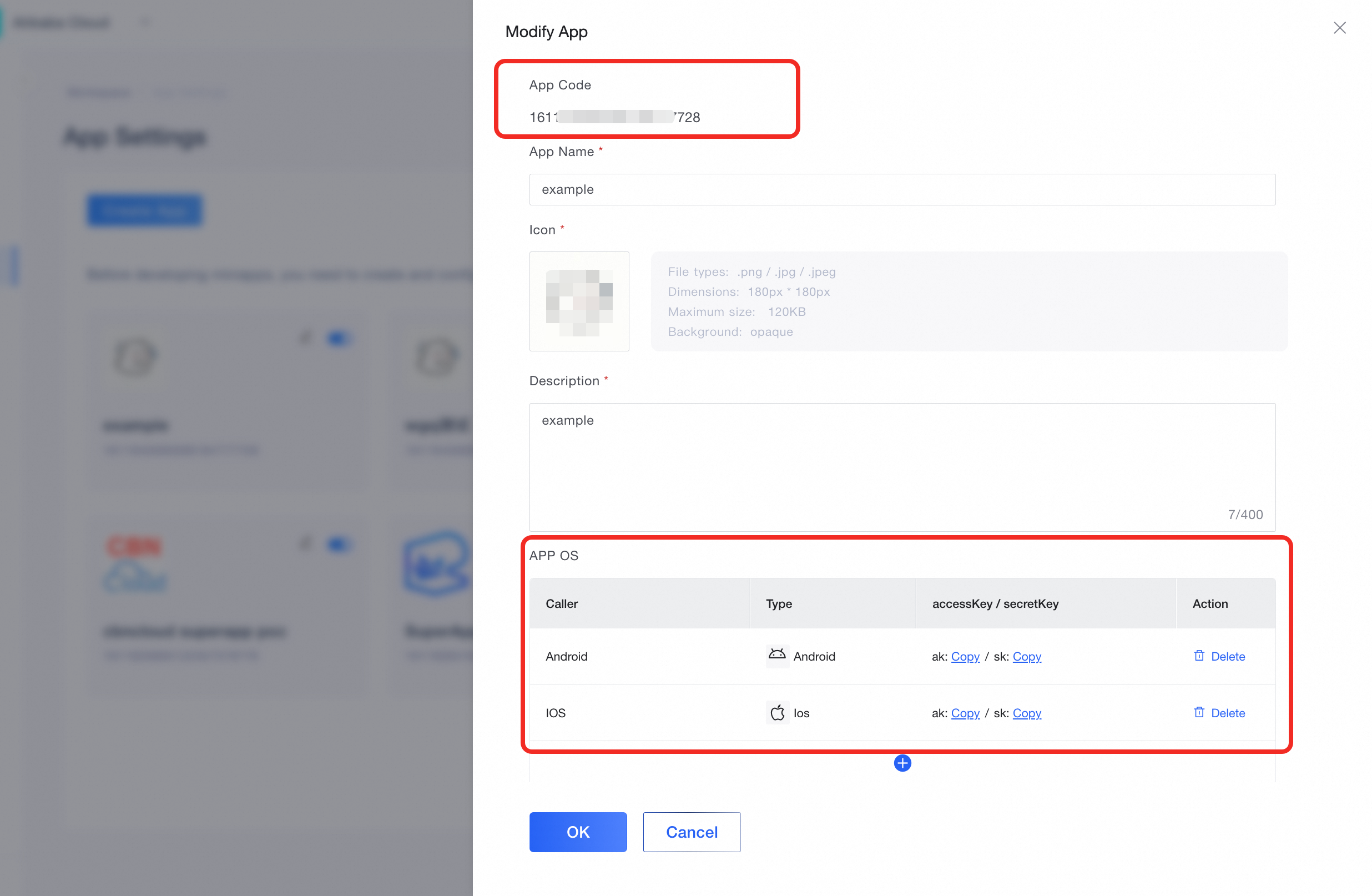Toggle the switch on the CBN app card

click(339, 544)
